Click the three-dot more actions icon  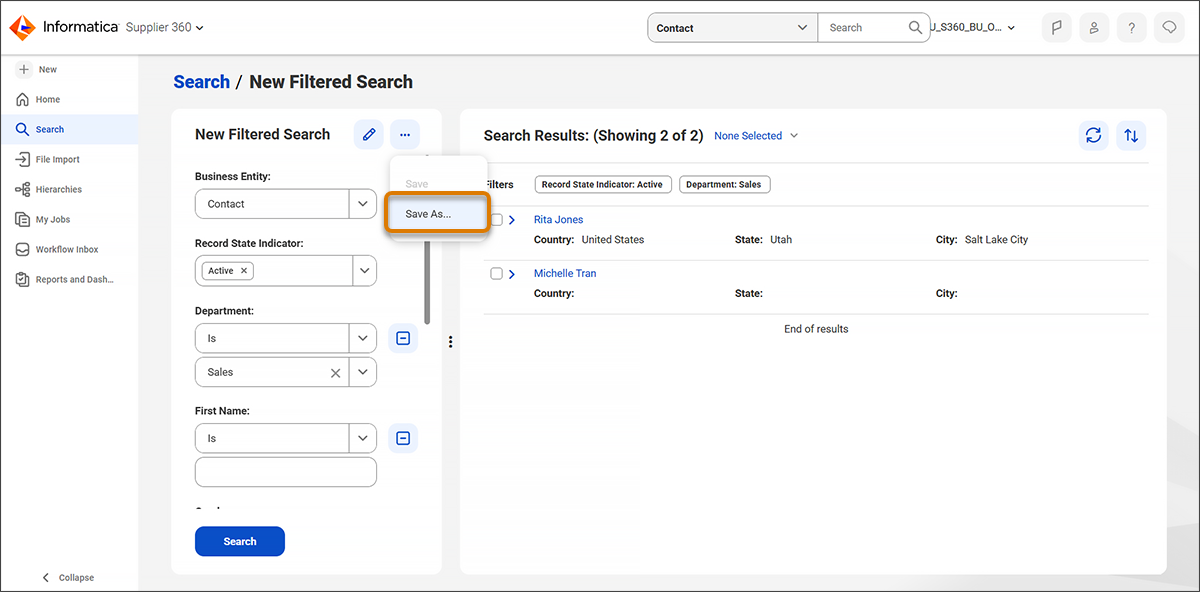(x=405, y=134)
